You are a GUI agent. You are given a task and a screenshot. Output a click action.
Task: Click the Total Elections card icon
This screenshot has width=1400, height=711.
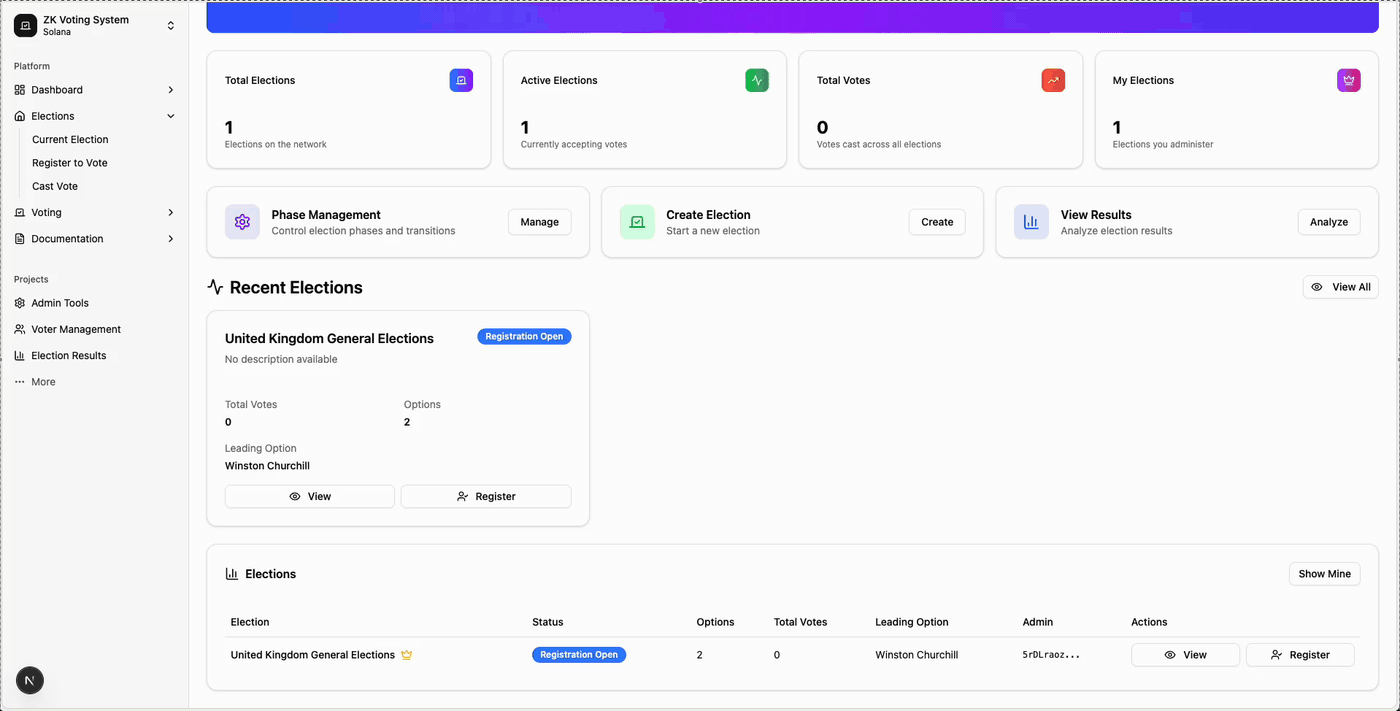tap(461, 80)
